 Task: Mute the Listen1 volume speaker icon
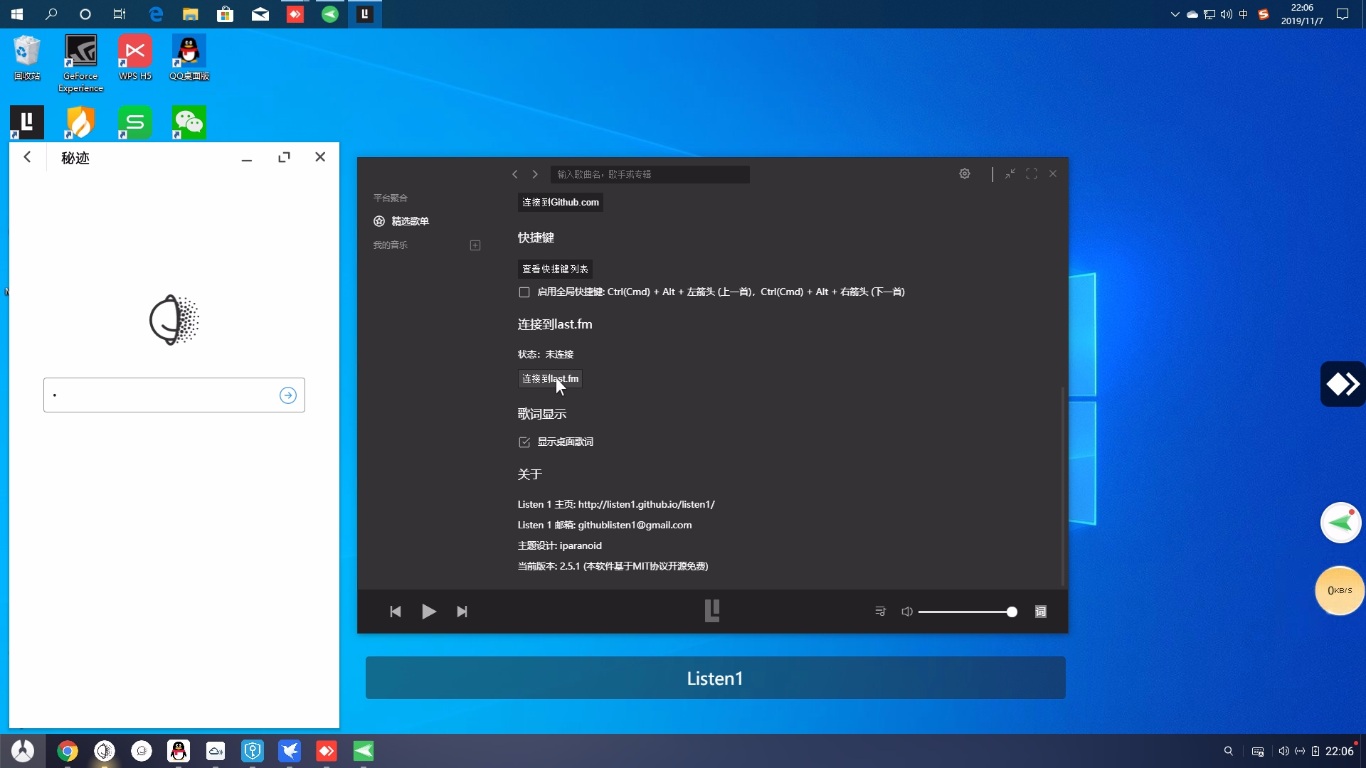click(907, 611)
